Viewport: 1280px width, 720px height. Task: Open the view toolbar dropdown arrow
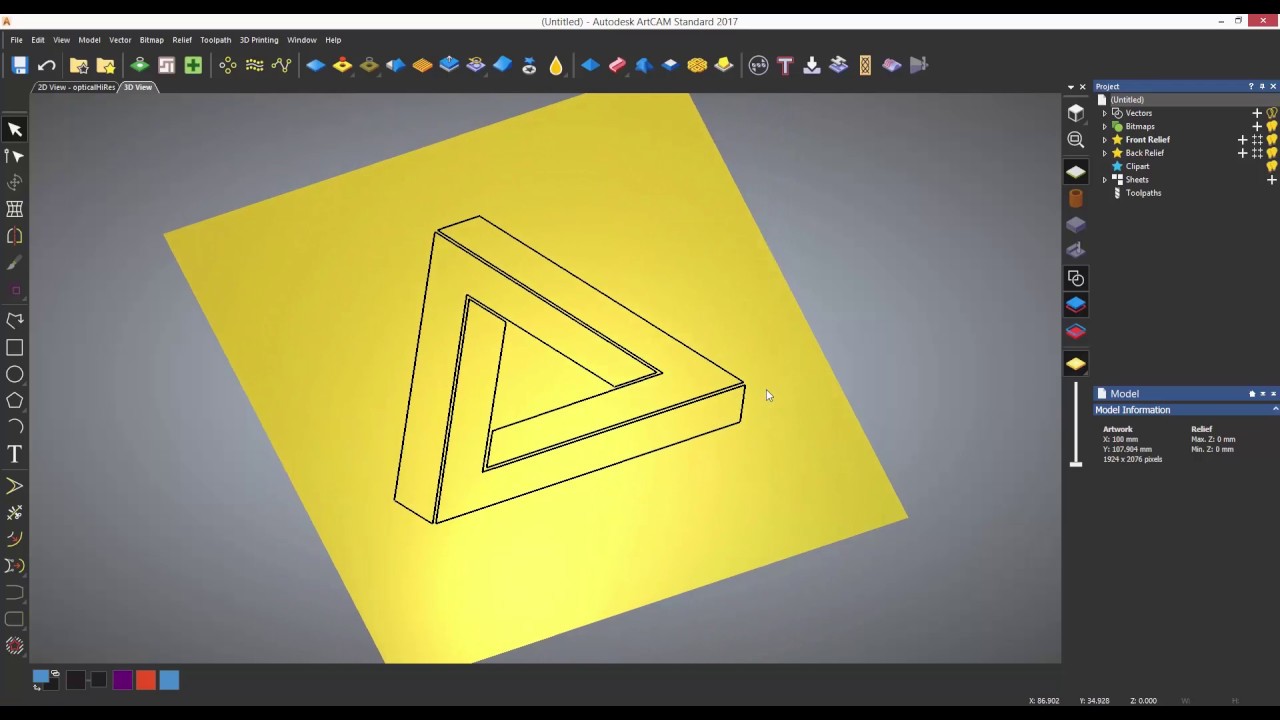point(1070,87)
